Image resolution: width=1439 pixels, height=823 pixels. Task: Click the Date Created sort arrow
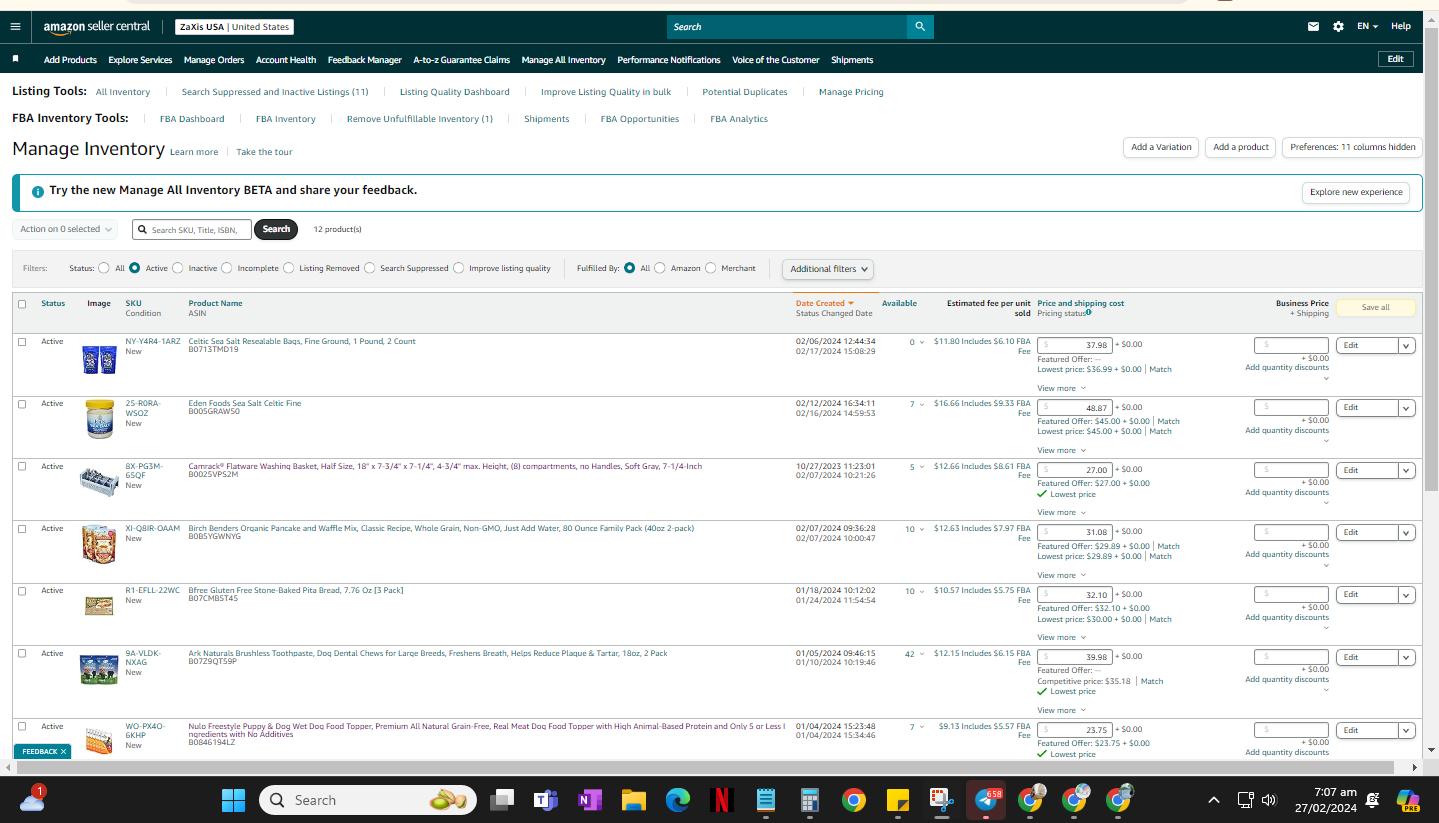[851, 303]
